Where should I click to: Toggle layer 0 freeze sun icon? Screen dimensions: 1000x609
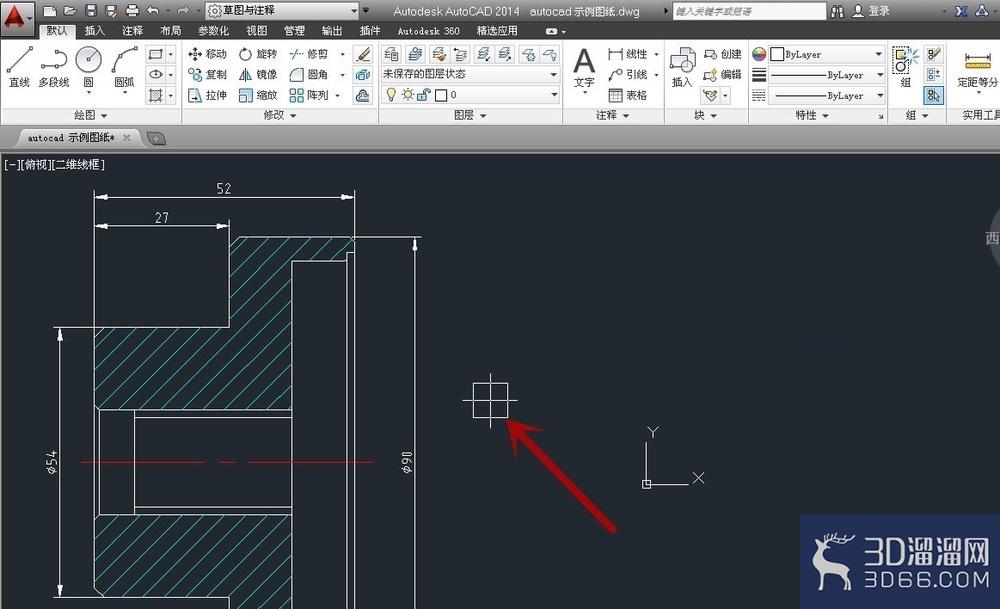[x=408, y=94]
